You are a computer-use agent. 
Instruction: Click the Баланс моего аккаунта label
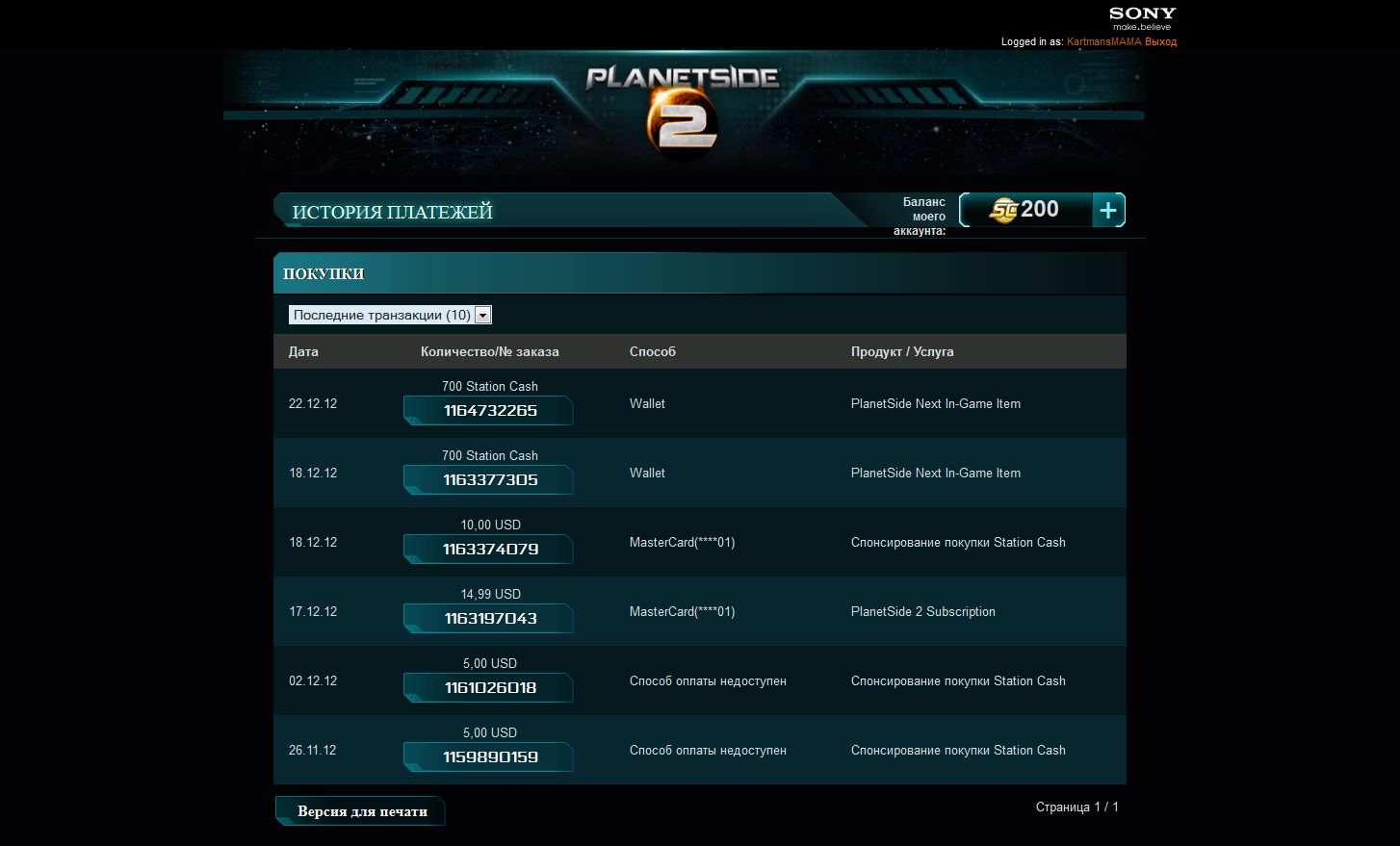pos(920,216)
